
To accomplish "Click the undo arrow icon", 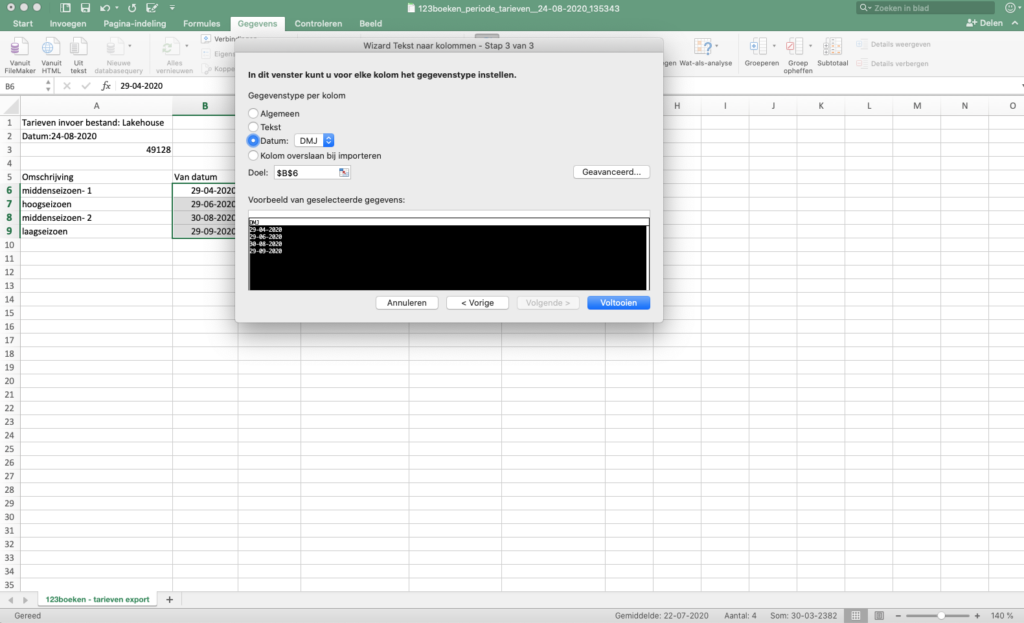I will click(x=104, y=8).
